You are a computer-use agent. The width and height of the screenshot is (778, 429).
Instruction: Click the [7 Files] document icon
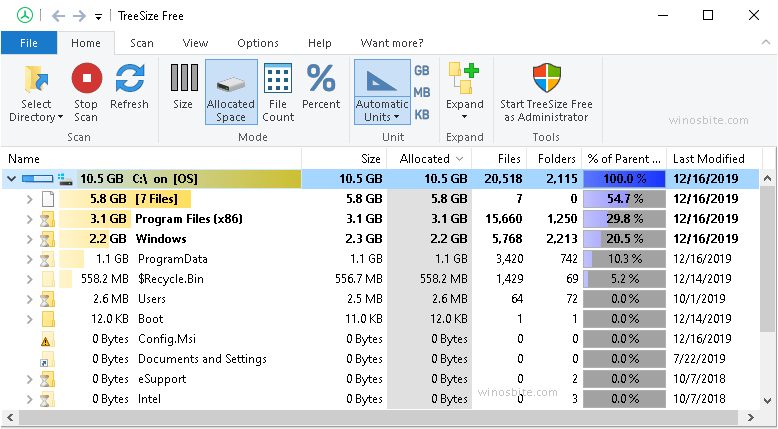pos(48,199)
